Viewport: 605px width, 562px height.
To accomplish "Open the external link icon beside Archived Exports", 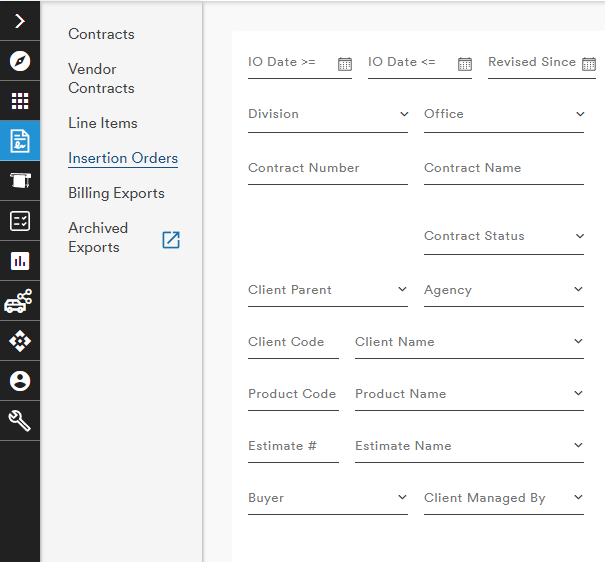I will [x=171, y=240].
